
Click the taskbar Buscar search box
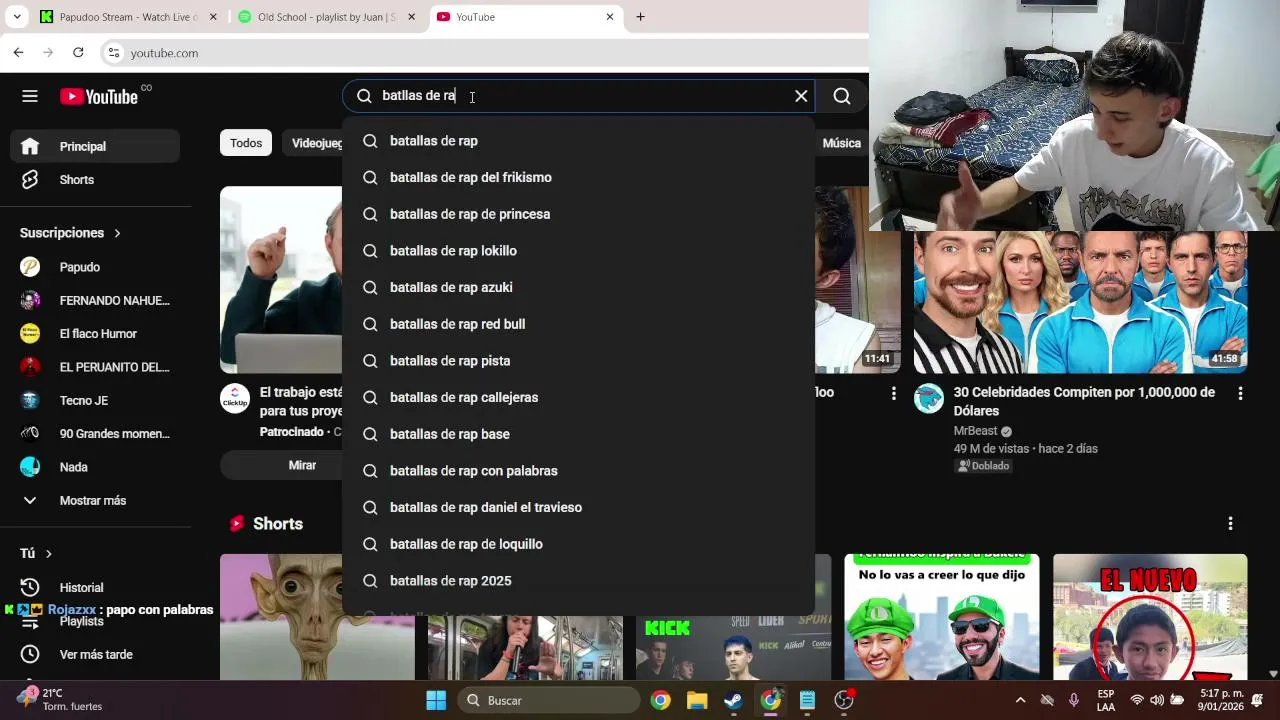[548, 700]
